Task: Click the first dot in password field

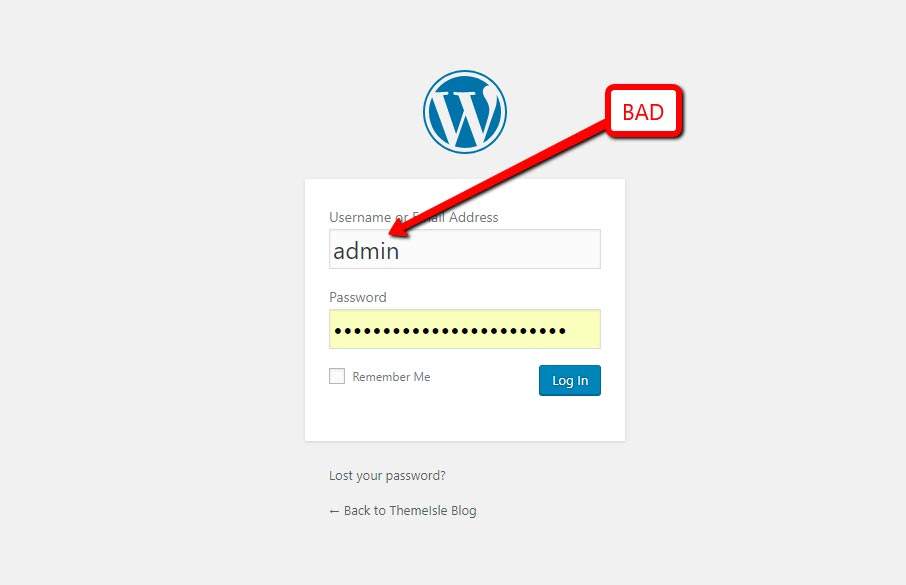Action: pos(339,331)
